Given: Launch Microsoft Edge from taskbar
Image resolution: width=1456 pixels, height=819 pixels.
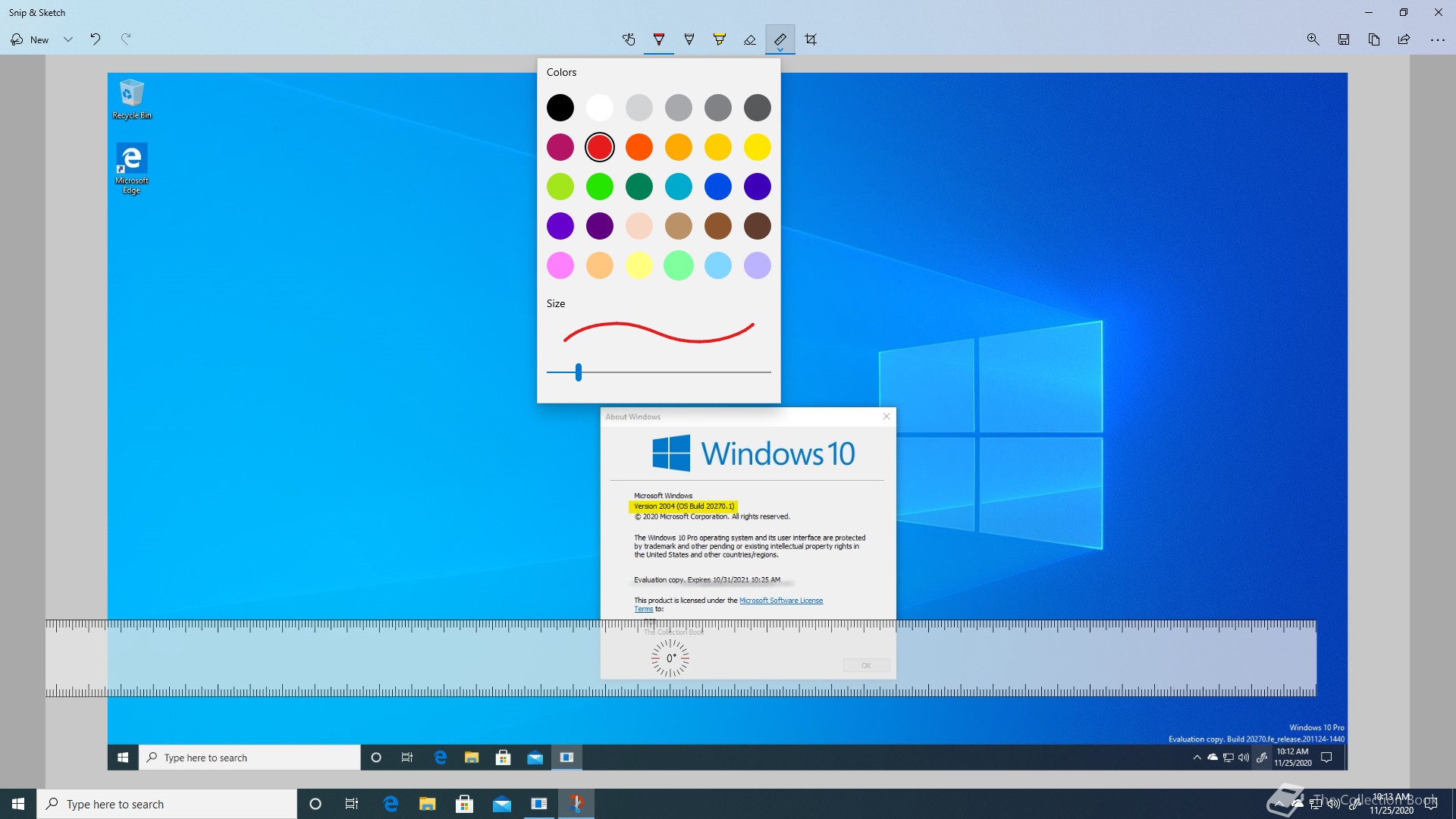Looking at the screenshot, I should [391, 804].
